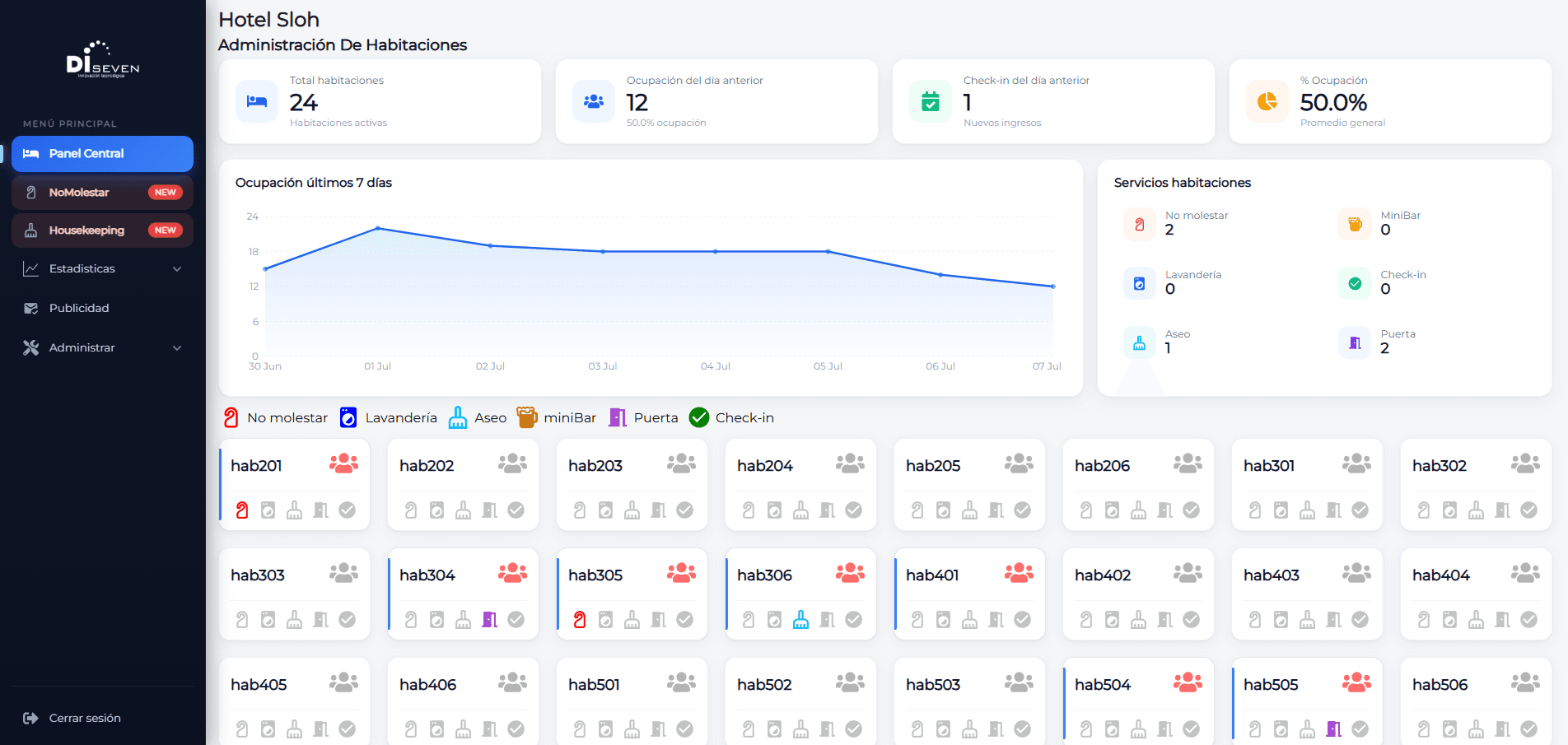The height and width of the screenshot is (745, 1568).
Task: Open the Publicidad menu item
Action: [102, 308]
